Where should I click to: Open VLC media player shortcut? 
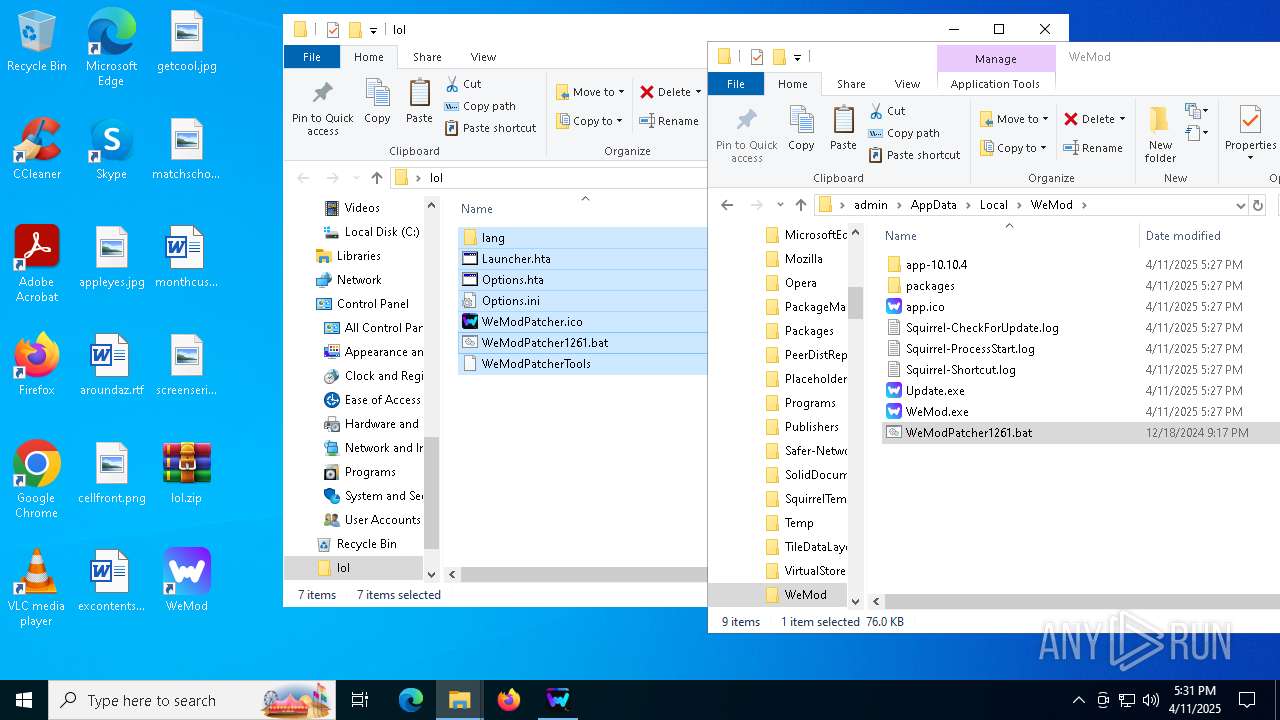pyautogui.click(x=37, y=588)
